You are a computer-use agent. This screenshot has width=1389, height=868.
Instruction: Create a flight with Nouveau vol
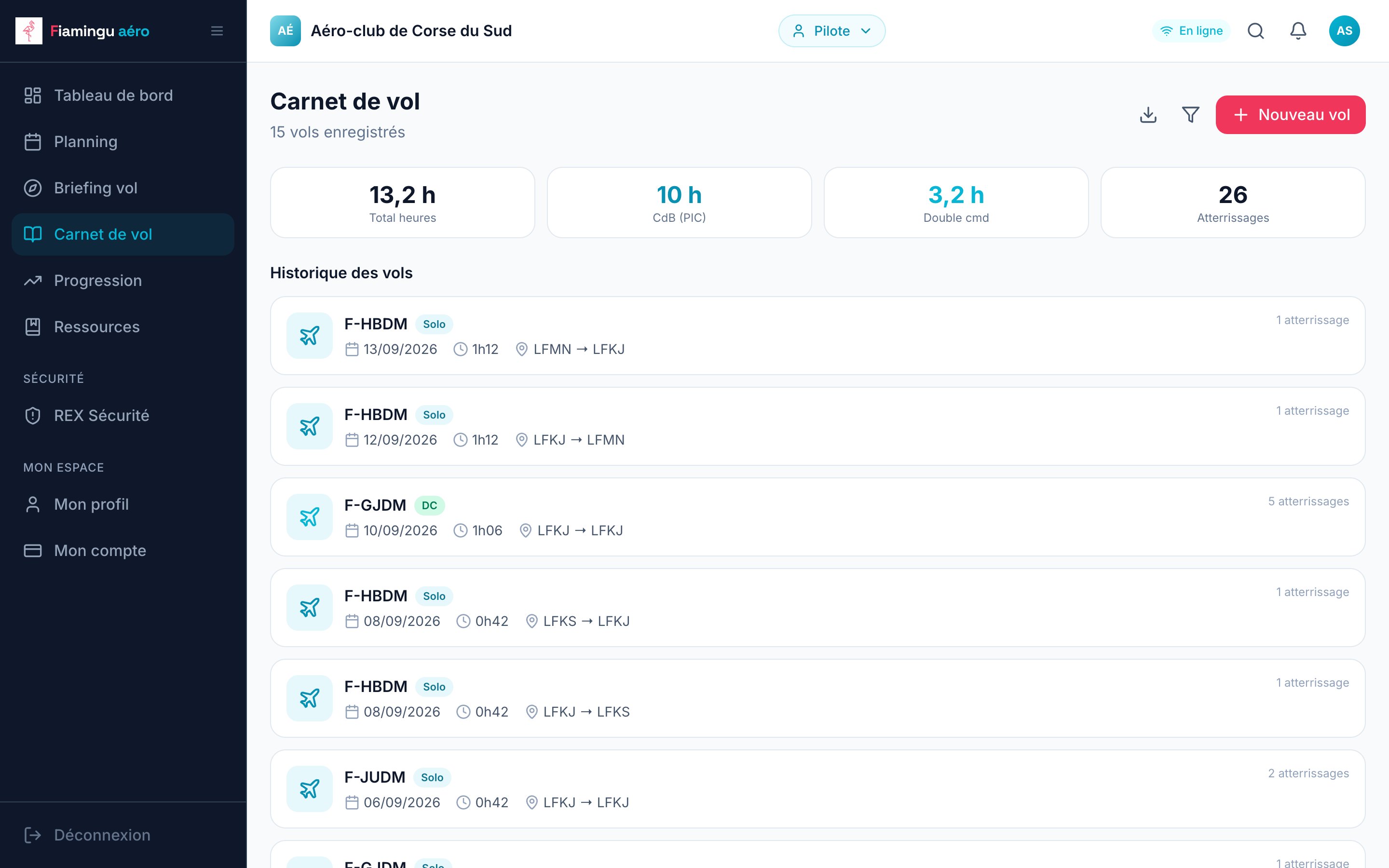1290,115
